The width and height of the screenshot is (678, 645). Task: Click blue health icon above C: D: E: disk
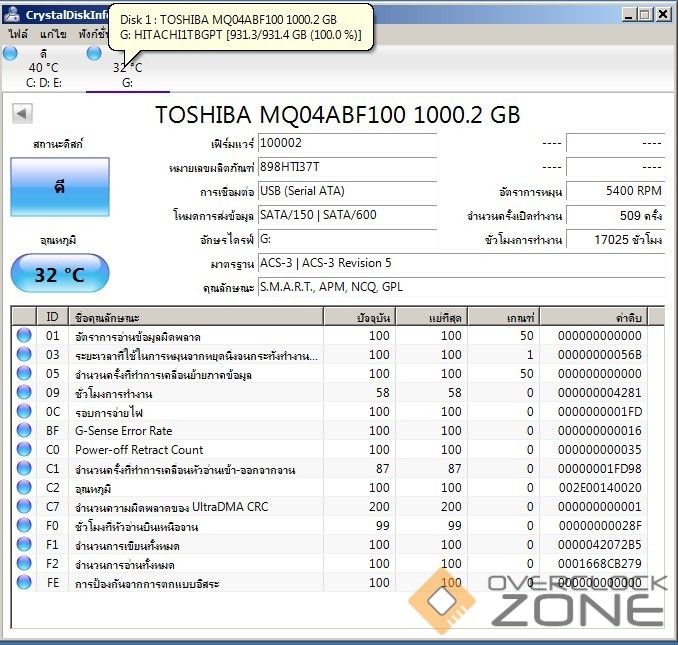click(10, 53)
